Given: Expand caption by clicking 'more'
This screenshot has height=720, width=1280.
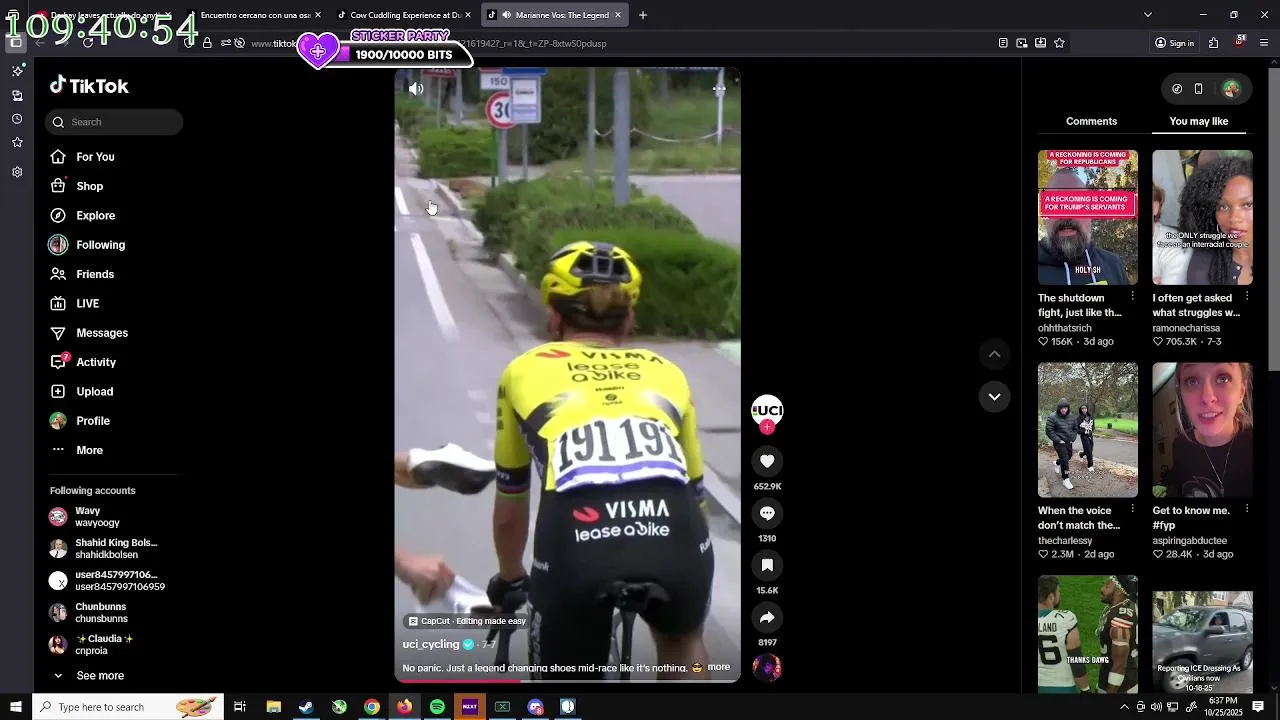Looking at the screenshot, I should click(718, 667).
